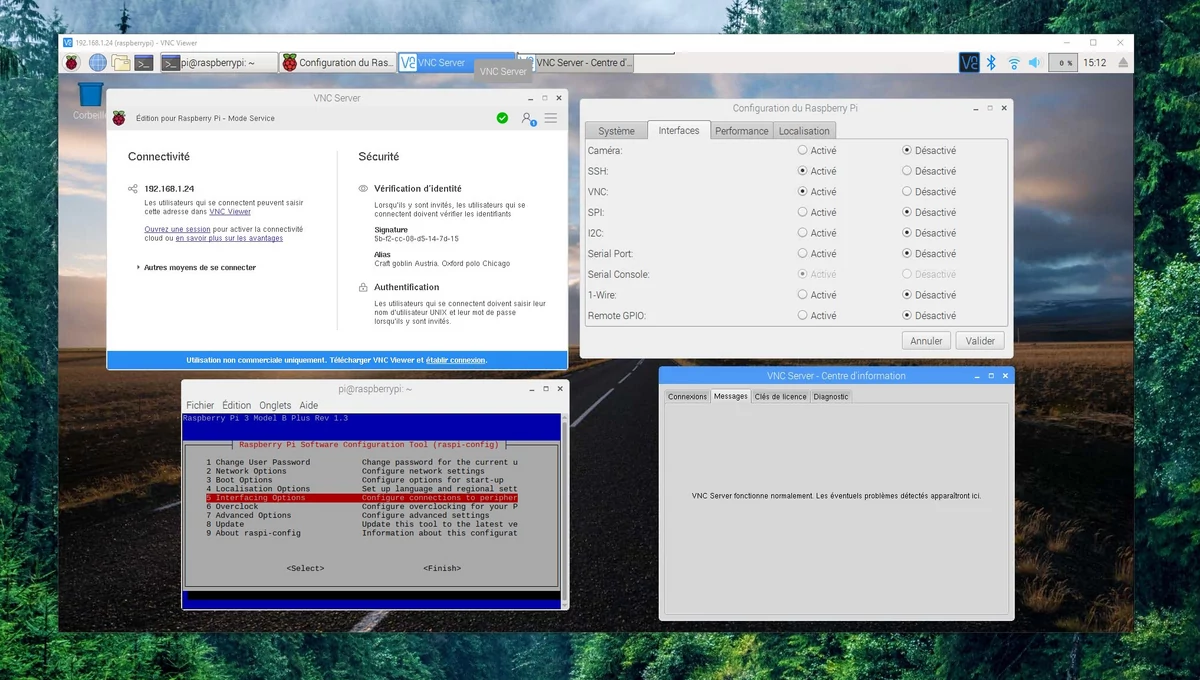
Task: Click the volume speaker tray icon
Action: [x=1035, y=63]
